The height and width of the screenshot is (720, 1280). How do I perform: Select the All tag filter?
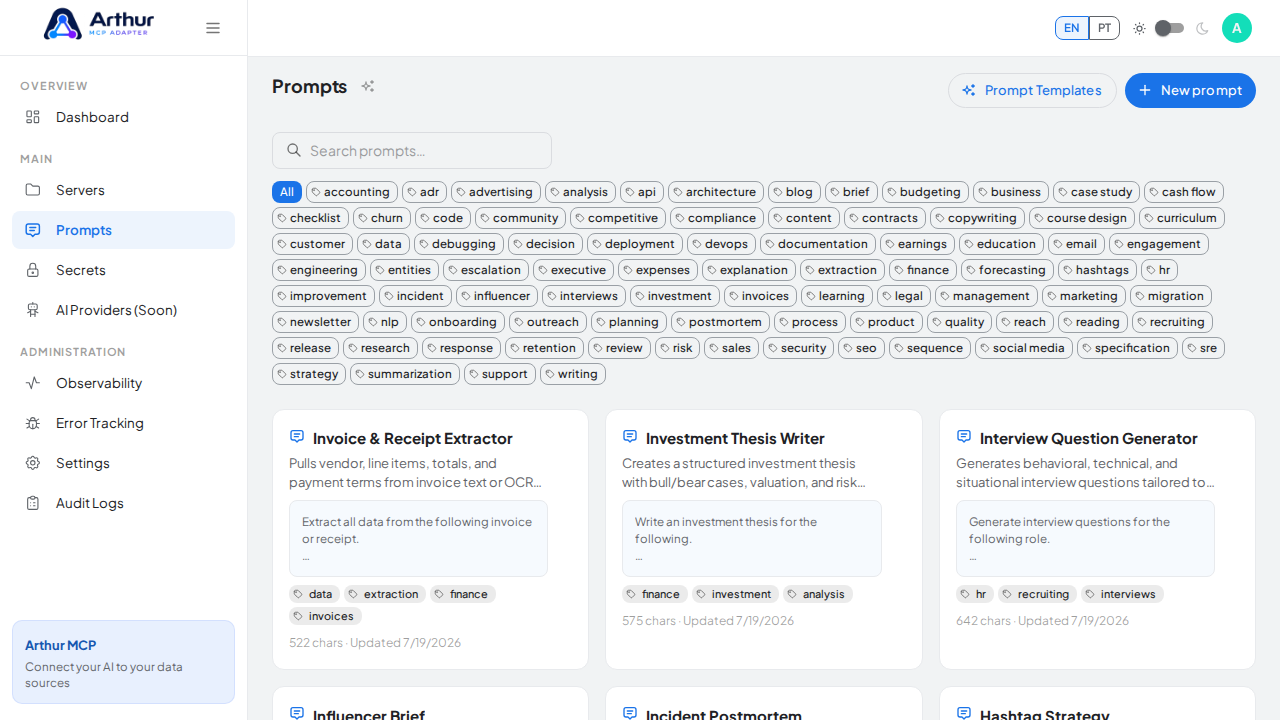click(287, 192)
